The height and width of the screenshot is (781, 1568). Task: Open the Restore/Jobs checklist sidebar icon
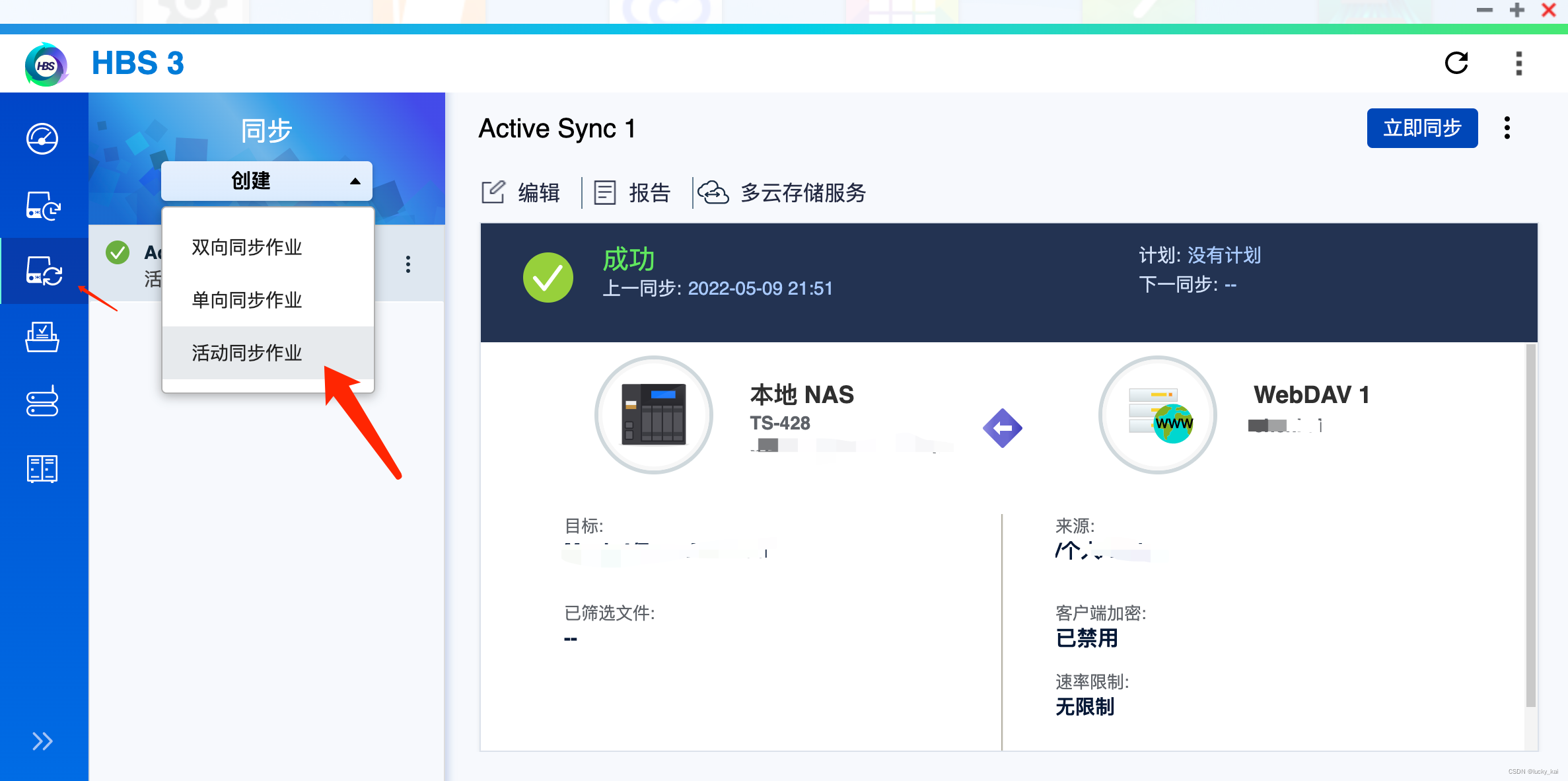coord(42,337)
